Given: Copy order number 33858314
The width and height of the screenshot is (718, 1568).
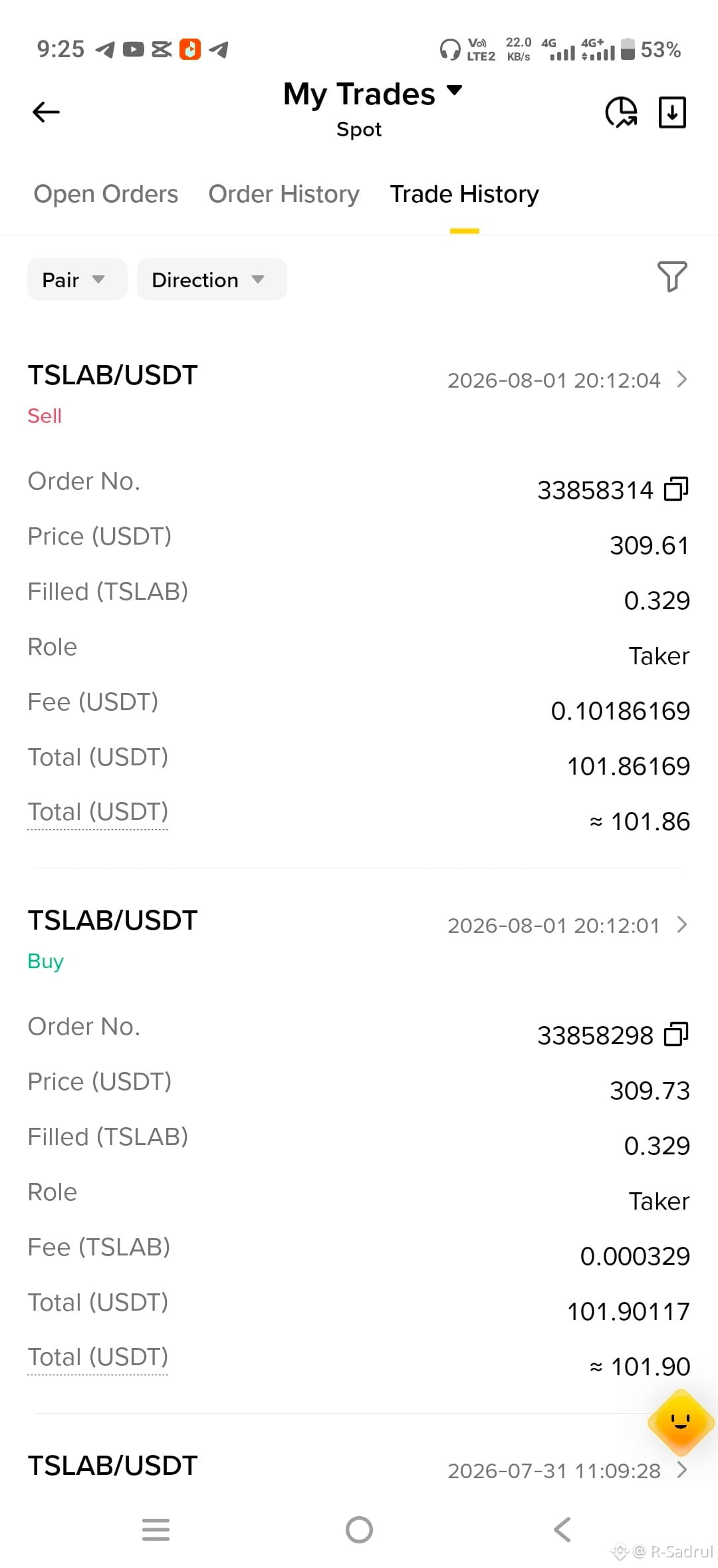Looking at the screenshot, I should [x=676, y=489].
